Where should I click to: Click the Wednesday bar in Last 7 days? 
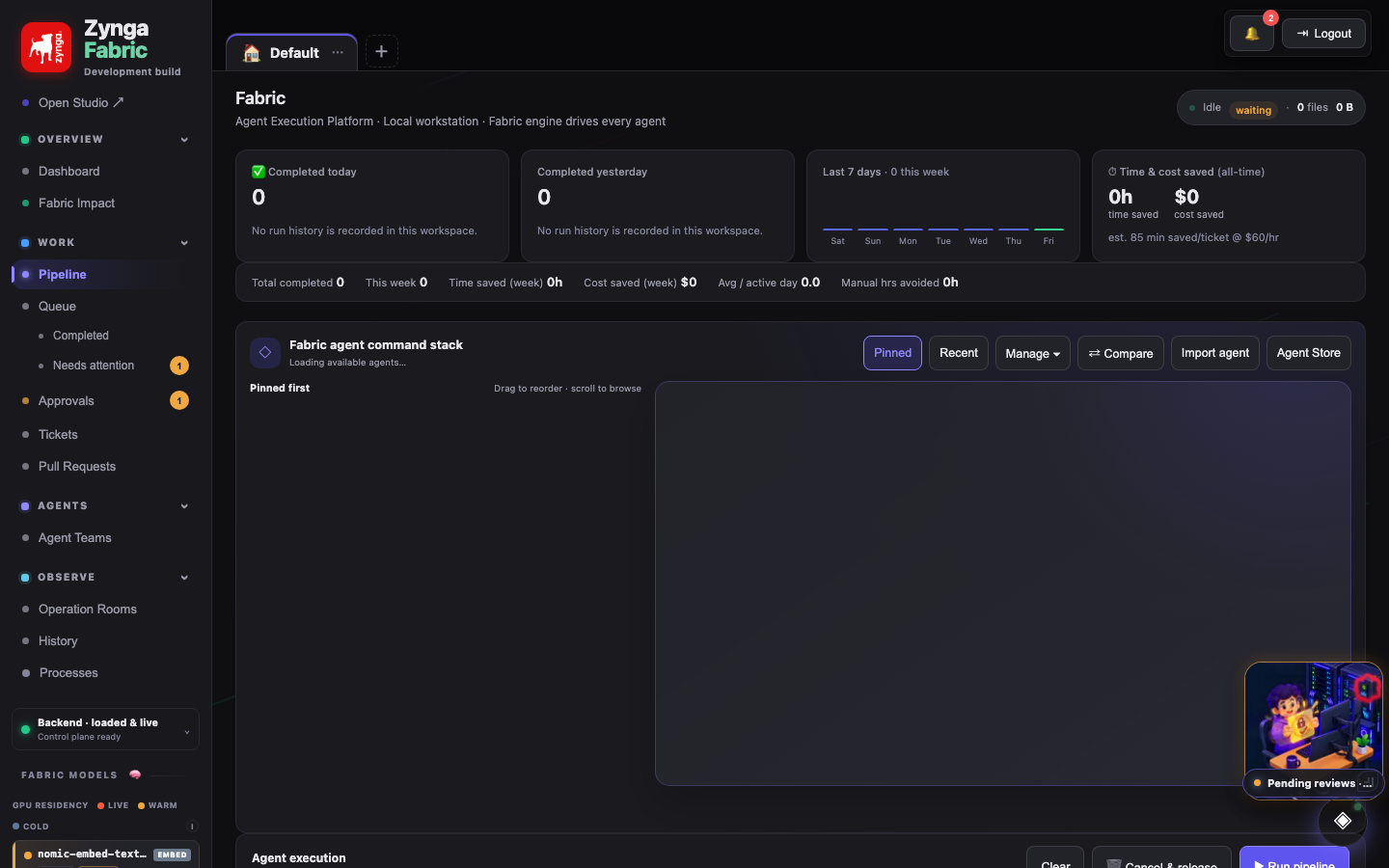978,230
